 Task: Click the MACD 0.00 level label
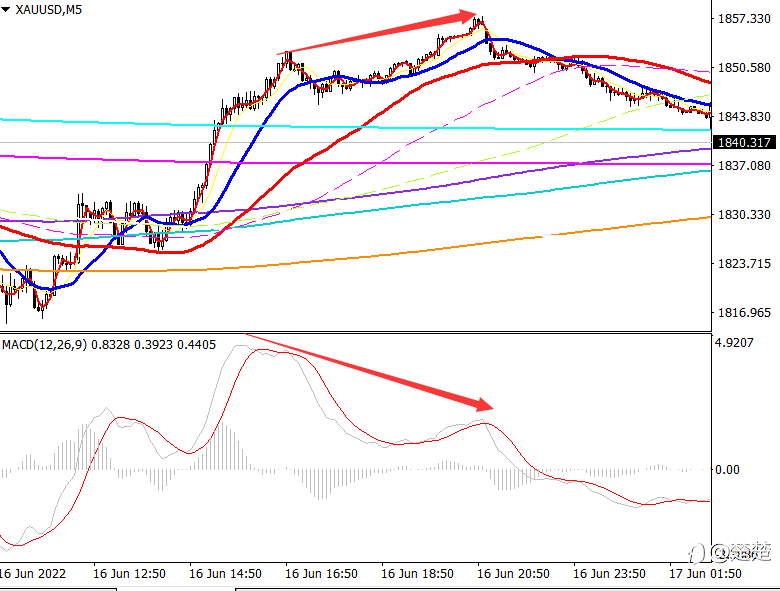coord(728,469)
